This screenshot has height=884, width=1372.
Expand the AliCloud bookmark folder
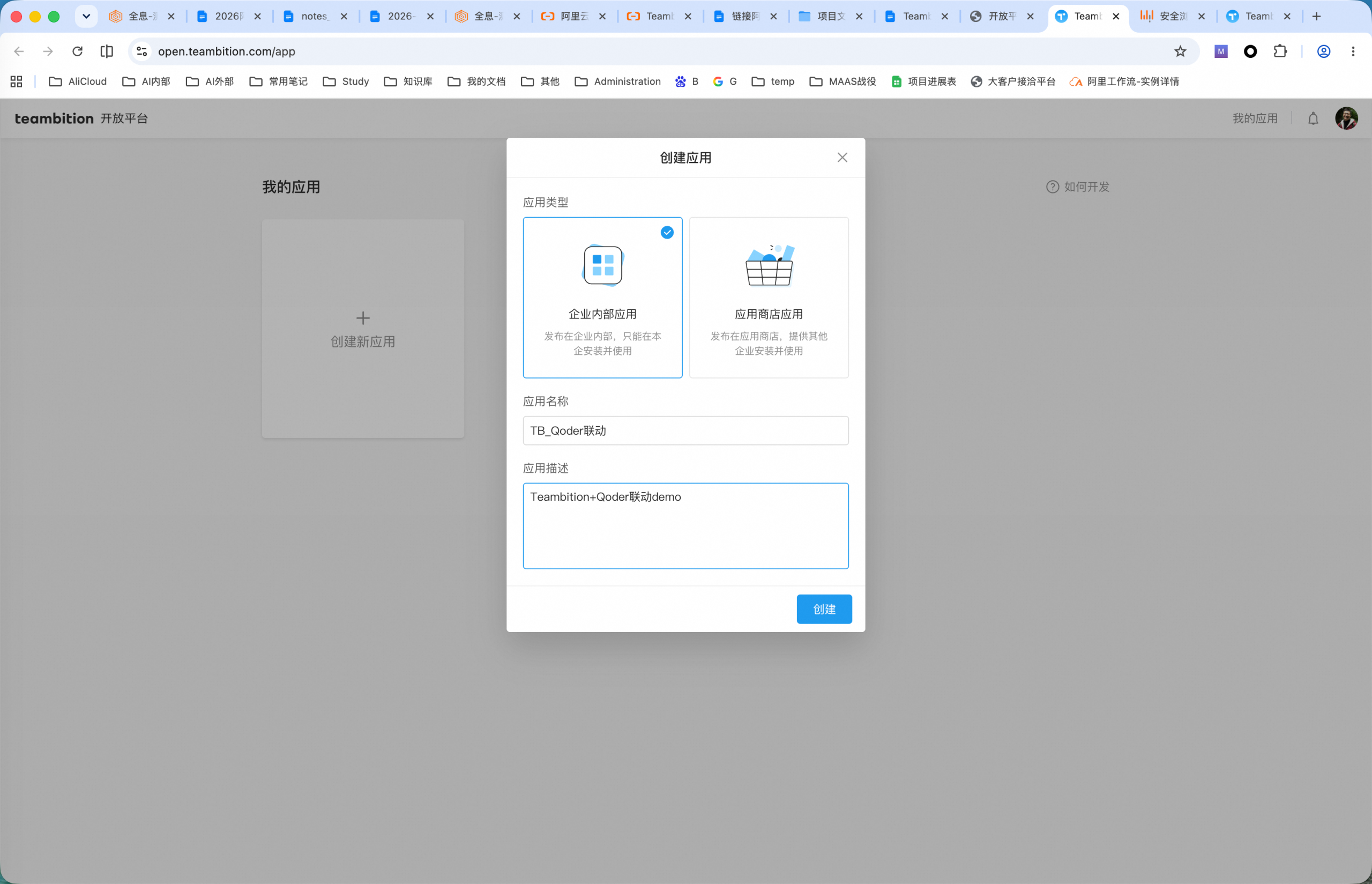coord(78,81)
